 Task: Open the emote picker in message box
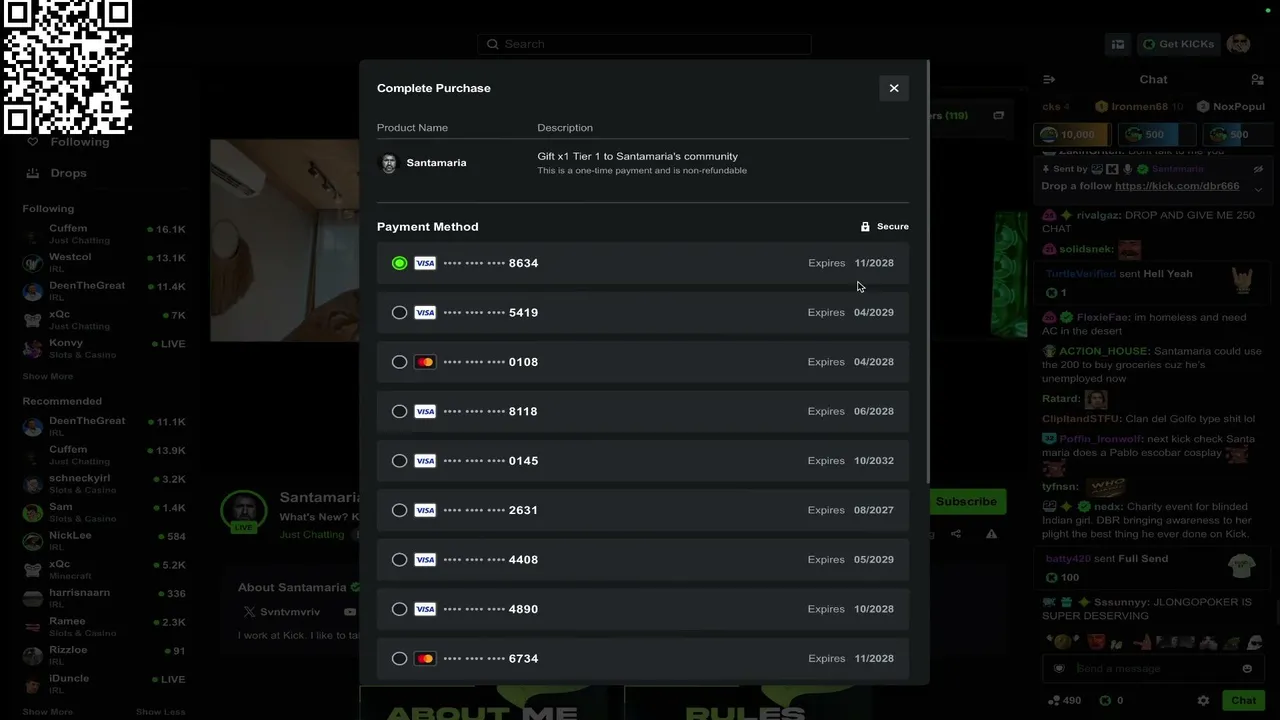pos(1247,669)
